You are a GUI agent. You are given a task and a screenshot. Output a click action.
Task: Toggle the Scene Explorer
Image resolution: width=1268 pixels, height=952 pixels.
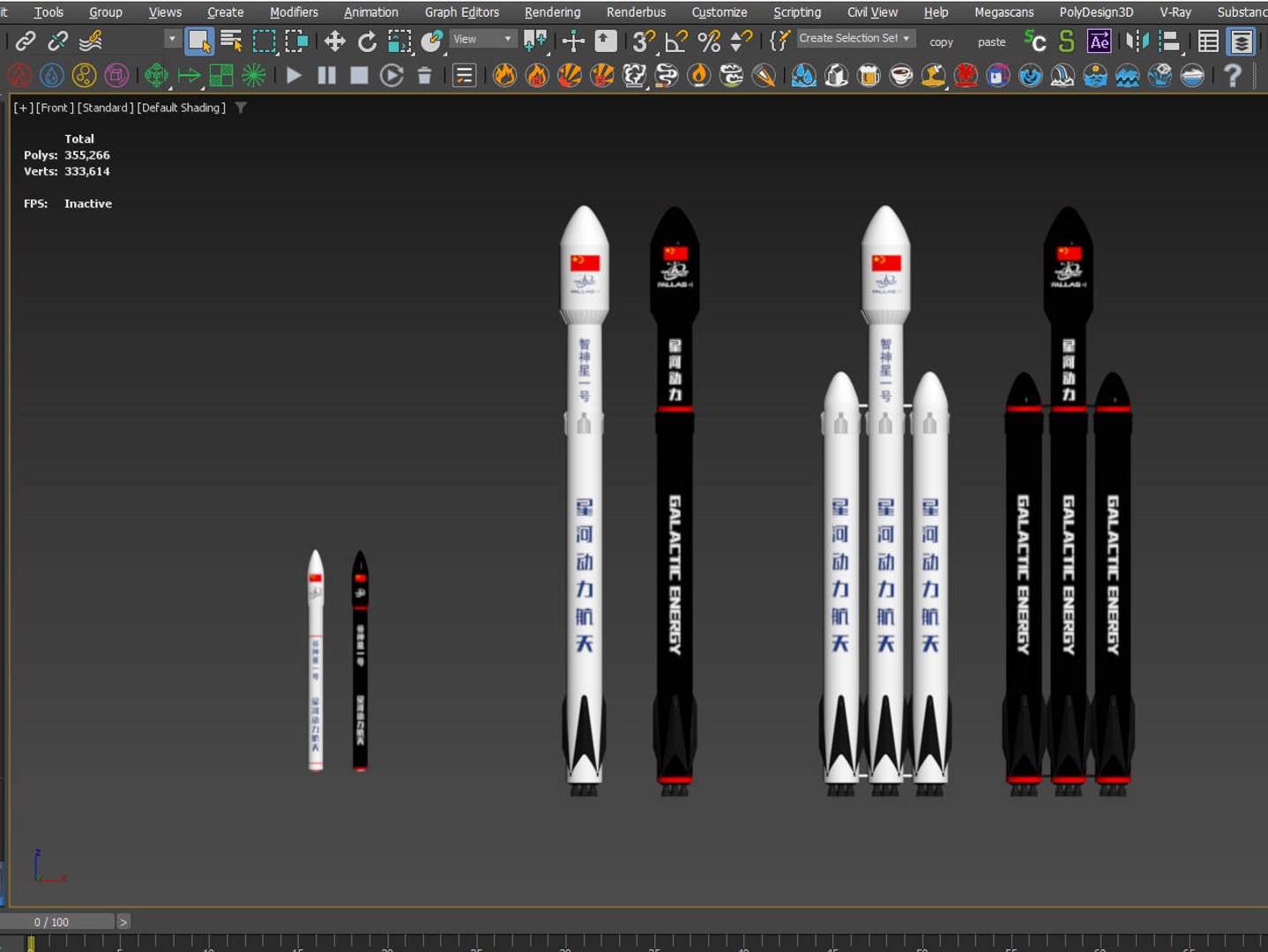(1209, 41)
